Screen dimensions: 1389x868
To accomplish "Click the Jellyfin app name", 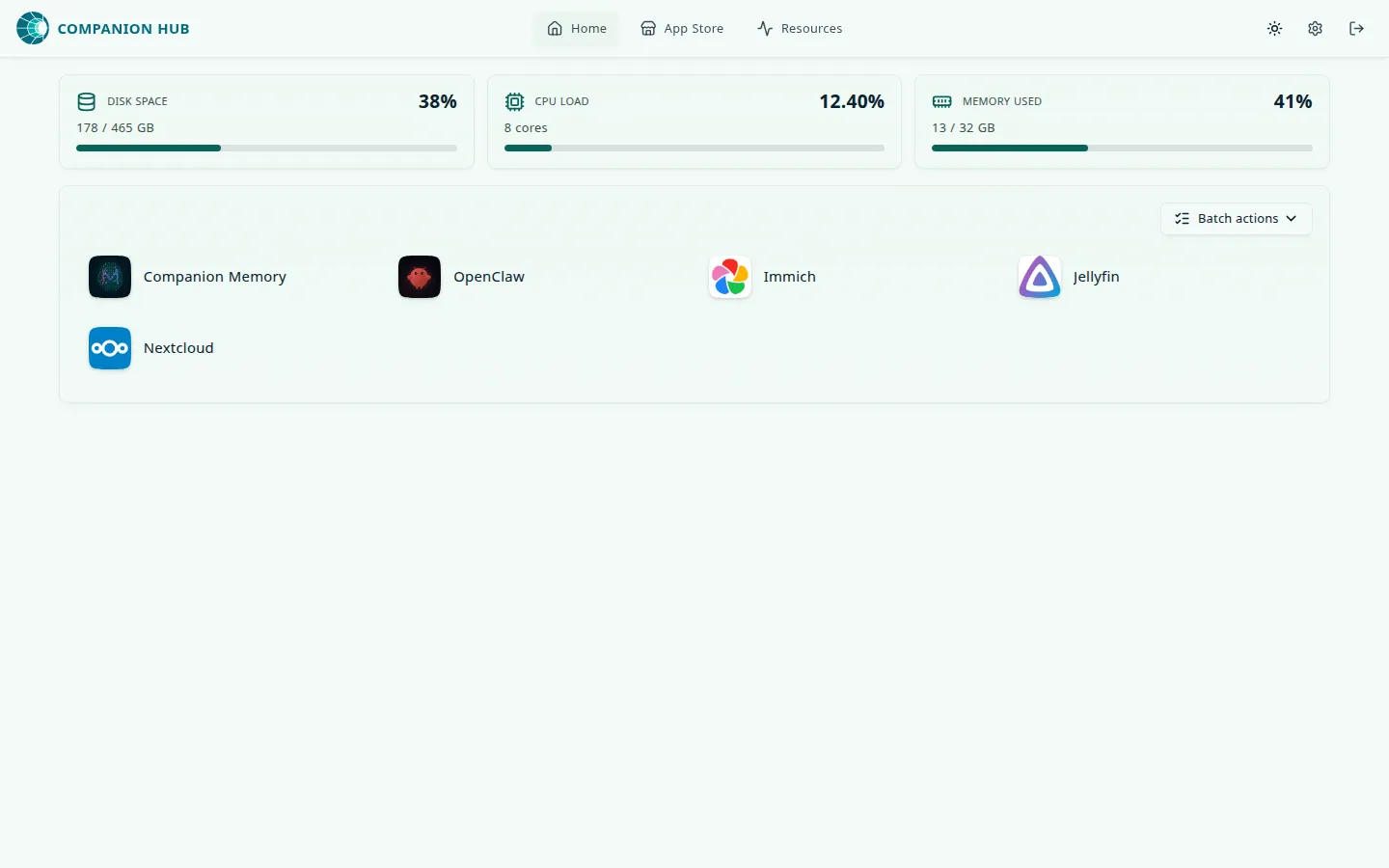I will [1096, 277].
